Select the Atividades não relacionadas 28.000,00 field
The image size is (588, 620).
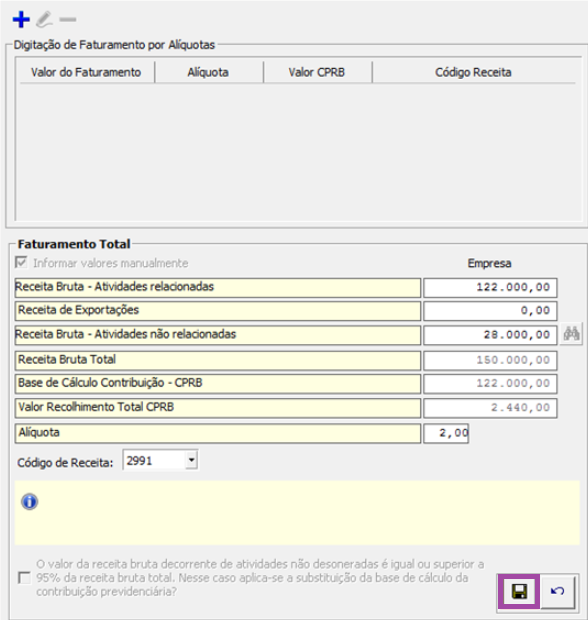tap(490, 335)
